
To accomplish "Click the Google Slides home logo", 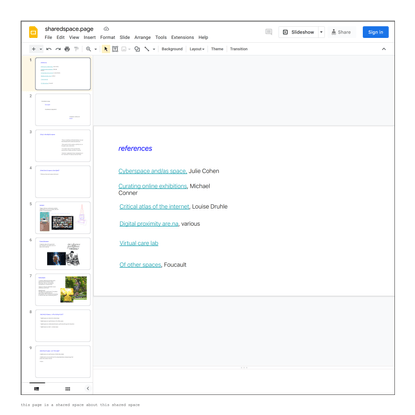I will pyautogui.click(x=33, y=32).
